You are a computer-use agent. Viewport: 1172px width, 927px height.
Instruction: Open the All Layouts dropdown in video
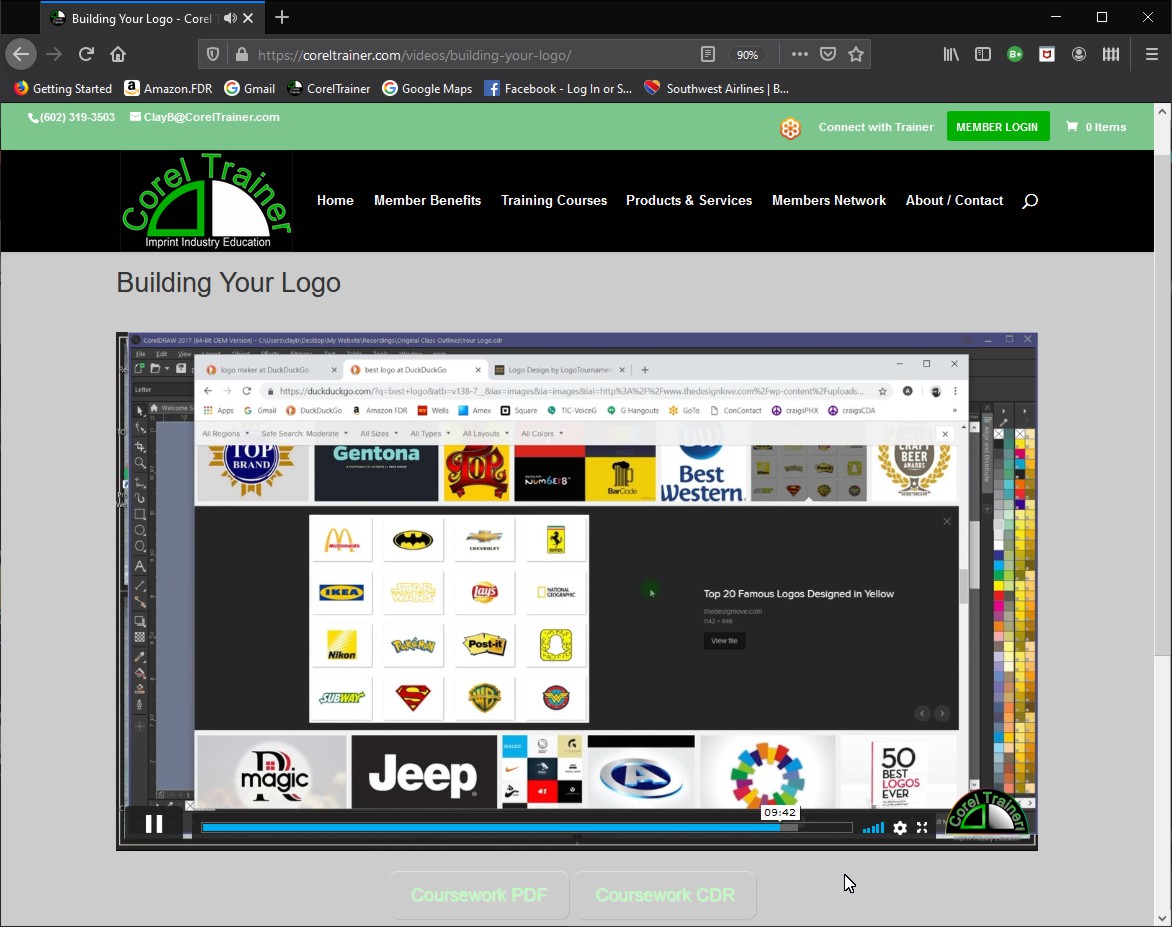[485, 434]
